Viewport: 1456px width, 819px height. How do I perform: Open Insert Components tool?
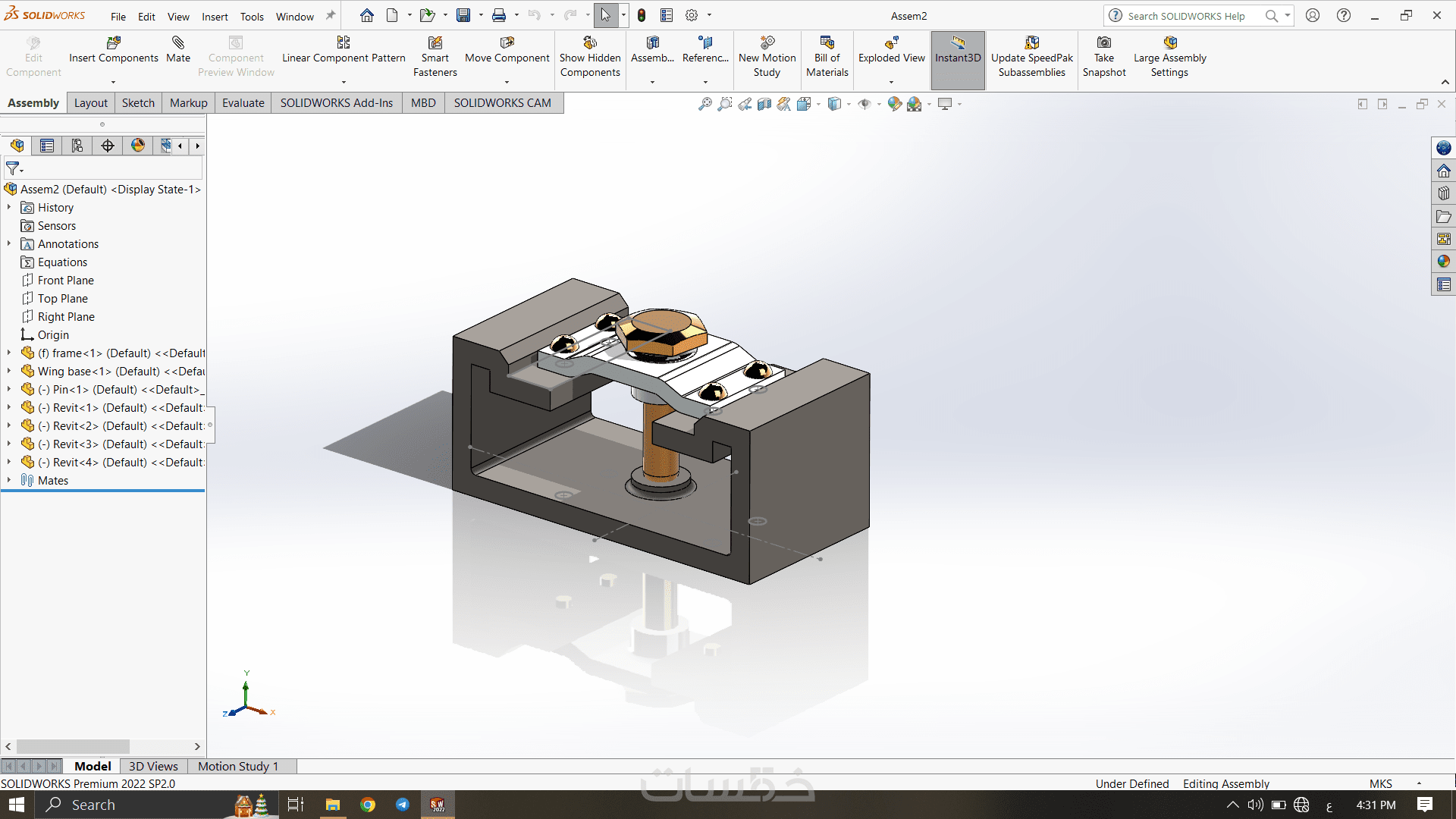click(114, 43)
